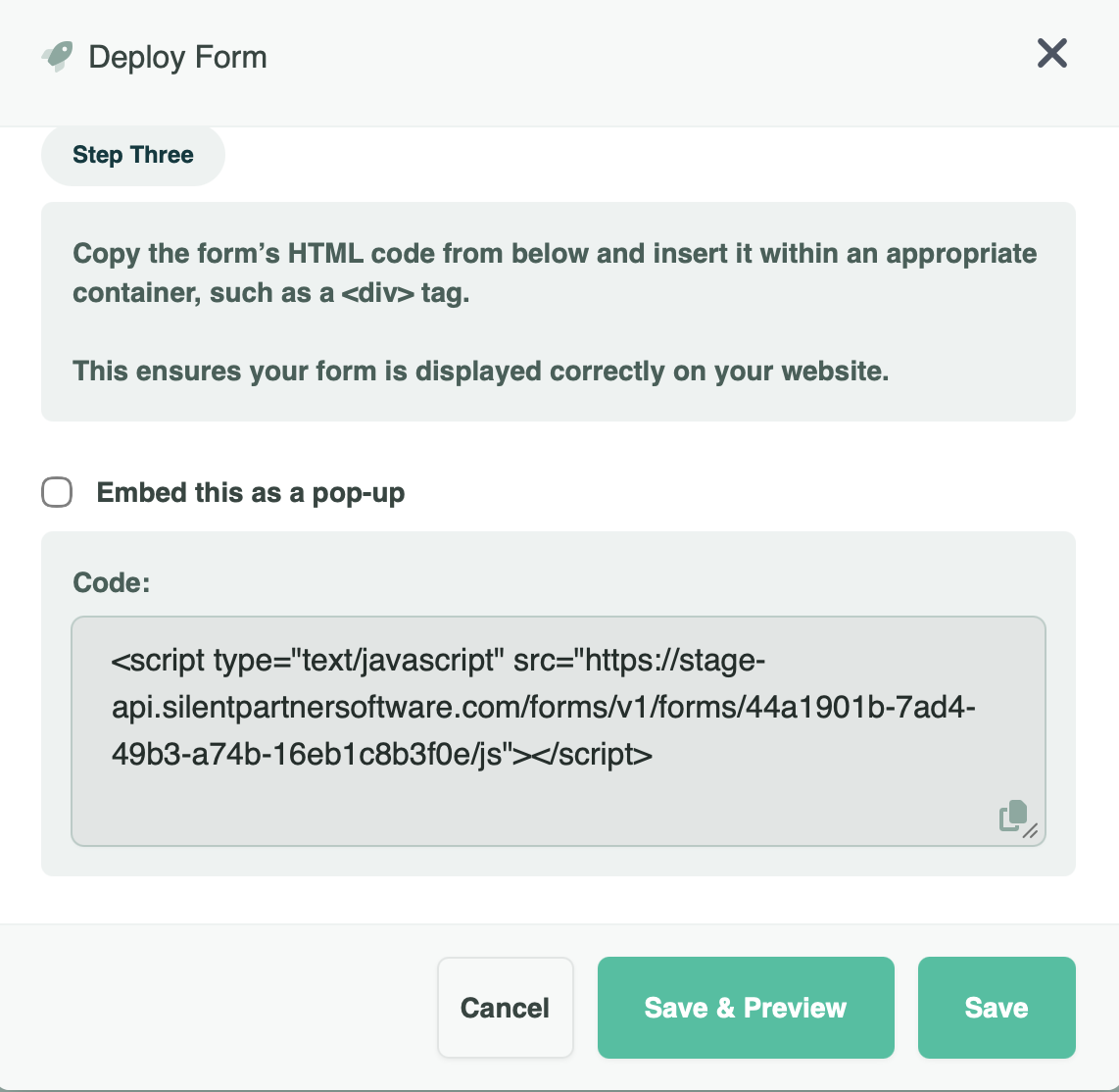Click the 'Code:' label
Viewport: 1119px width, 1092px height.
(112, 582)
